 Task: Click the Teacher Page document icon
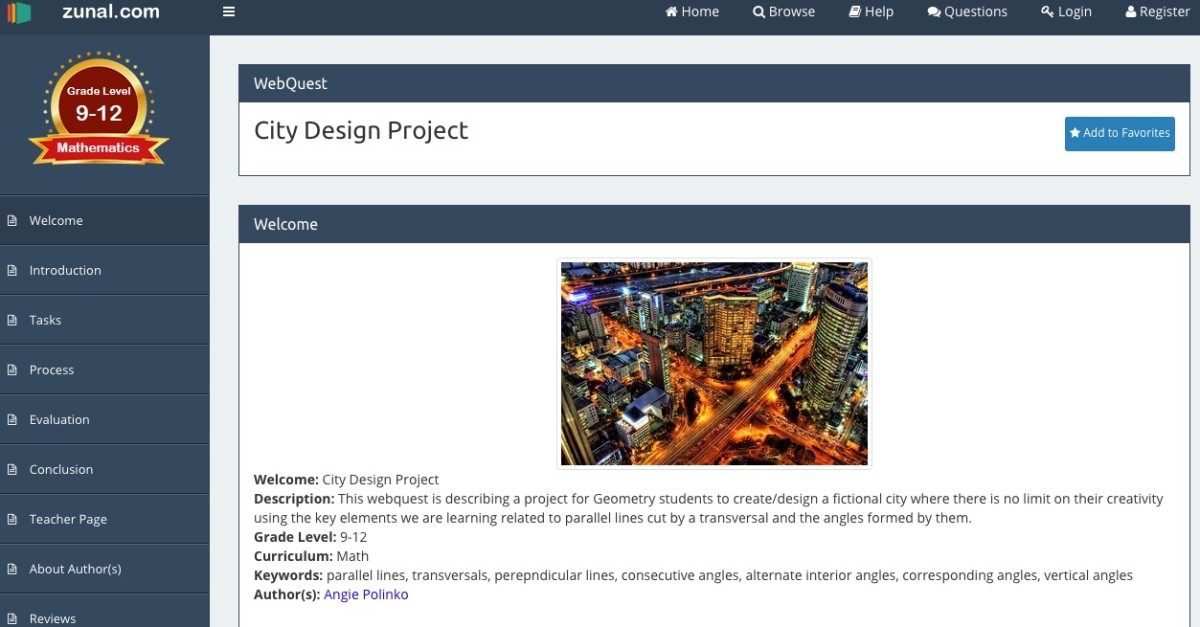(x=12, y=520)
